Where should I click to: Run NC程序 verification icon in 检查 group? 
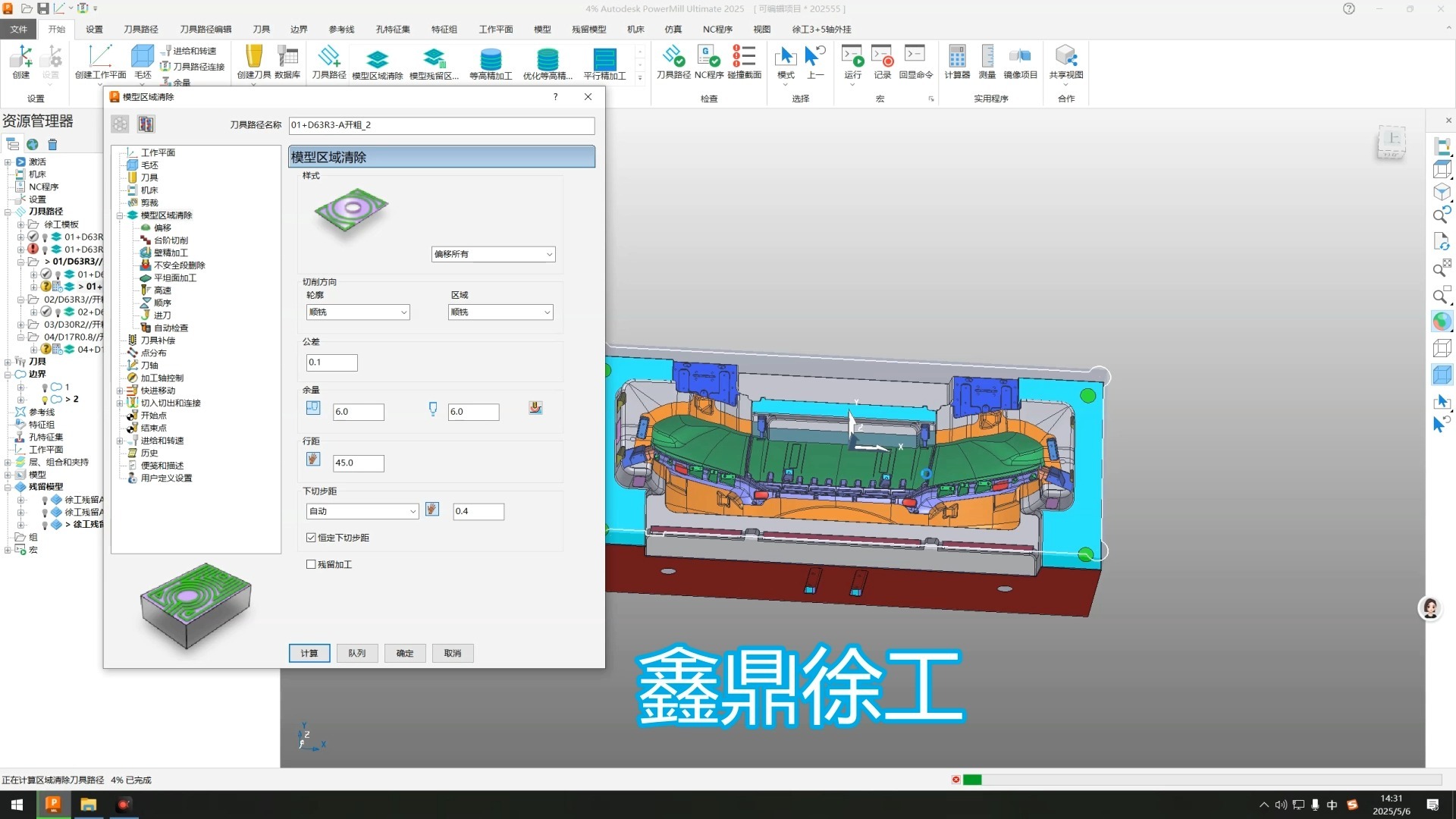tap(708, 56)
